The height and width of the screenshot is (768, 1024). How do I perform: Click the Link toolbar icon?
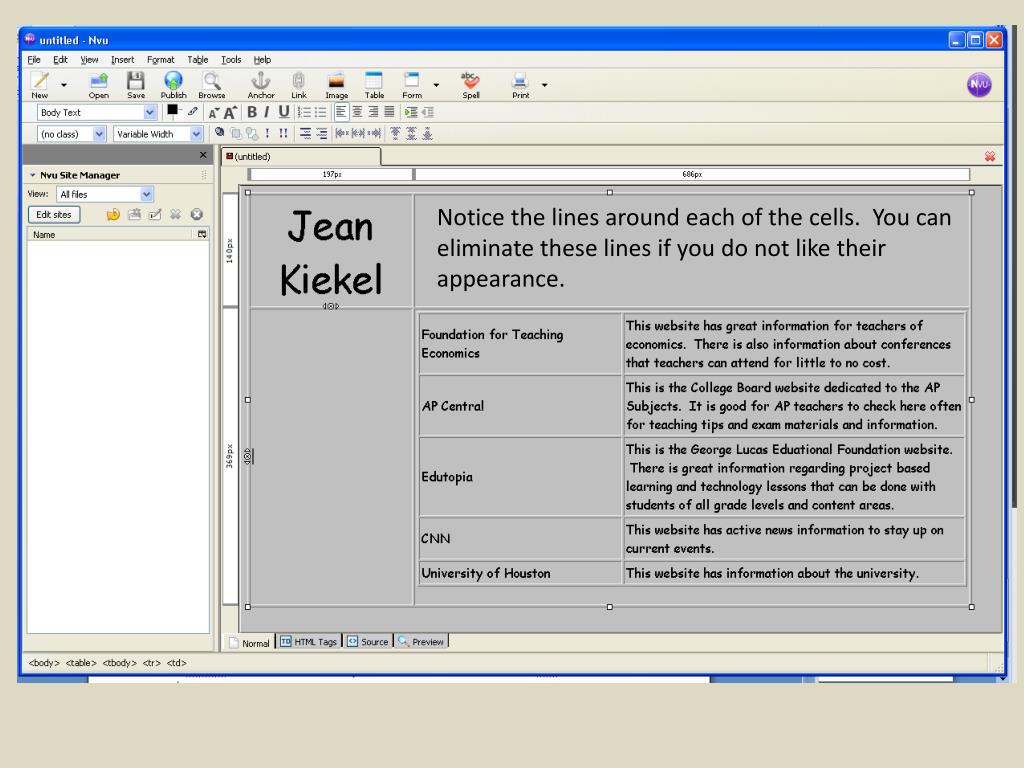[298, 85]
